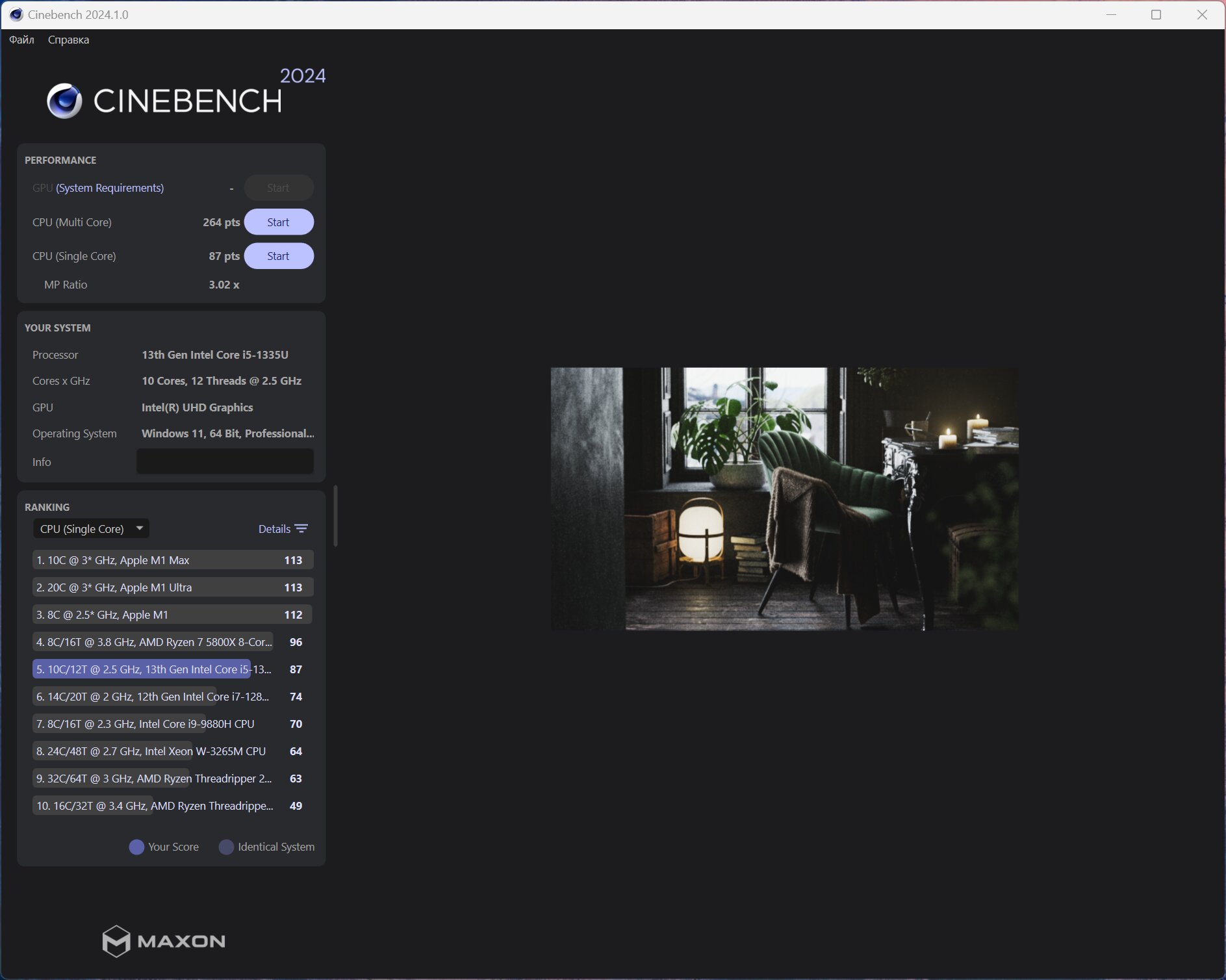Click the MP Ratio 3.02 x value
This screenshot has width=1226, height=980.
(224, 285)
